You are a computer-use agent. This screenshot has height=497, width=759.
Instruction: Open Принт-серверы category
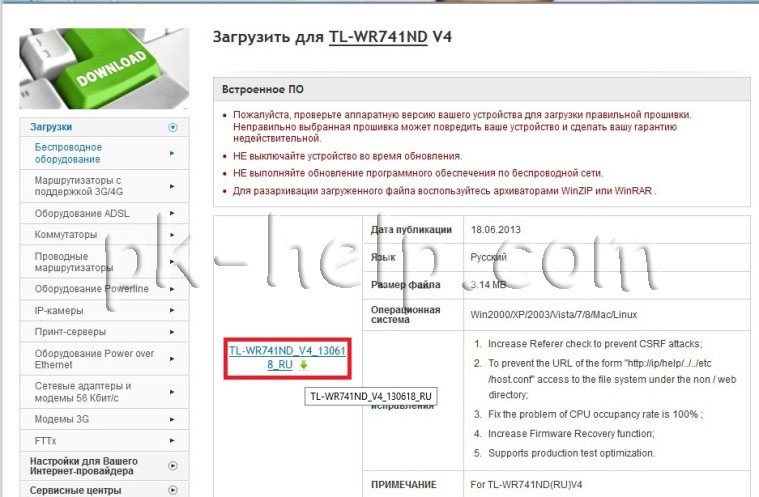pos(70,332)
